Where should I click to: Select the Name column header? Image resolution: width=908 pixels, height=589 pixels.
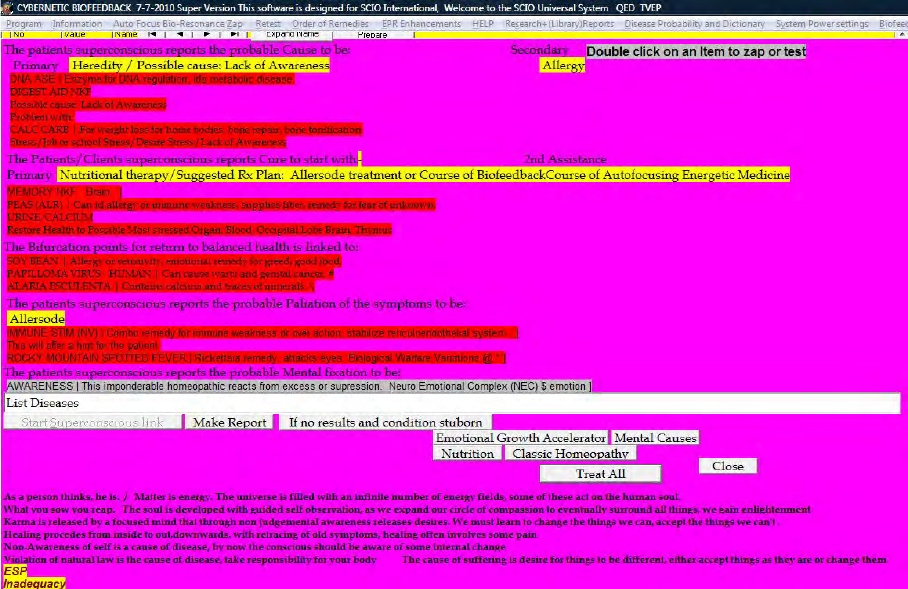125,34
